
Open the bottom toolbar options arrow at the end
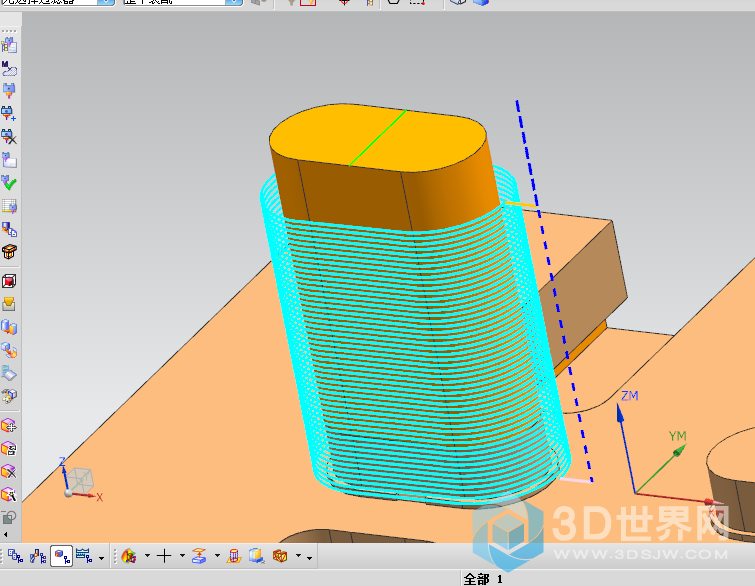coord(309,558)
